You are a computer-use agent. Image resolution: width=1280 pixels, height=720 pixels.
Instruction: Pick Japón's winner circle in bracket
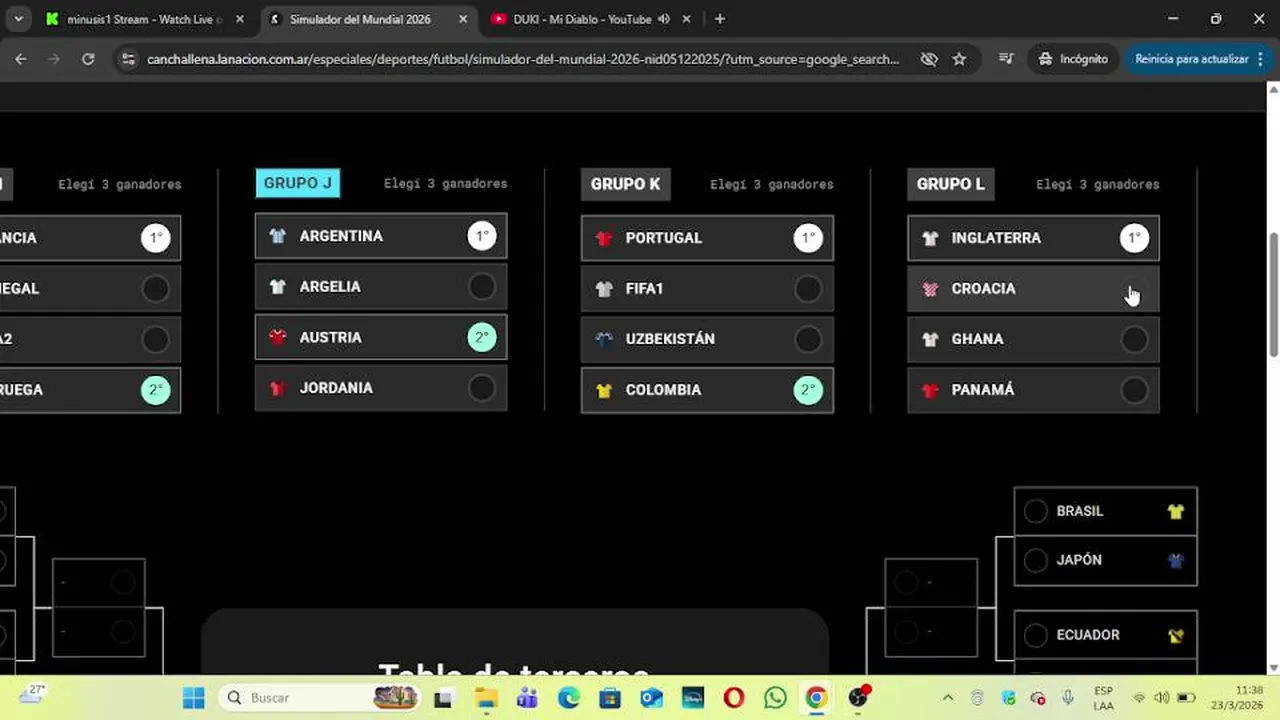pos(1036,560)
